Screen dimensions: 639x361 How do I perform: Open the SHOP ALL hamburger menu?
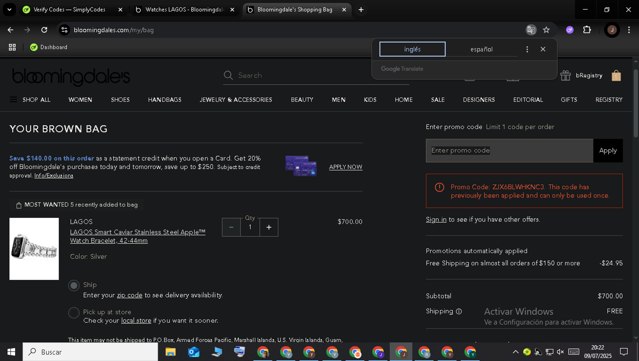pos(13,99)
